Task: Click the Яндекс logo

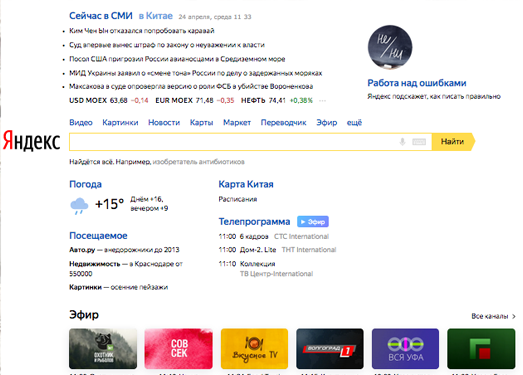Action: [32, 140]
